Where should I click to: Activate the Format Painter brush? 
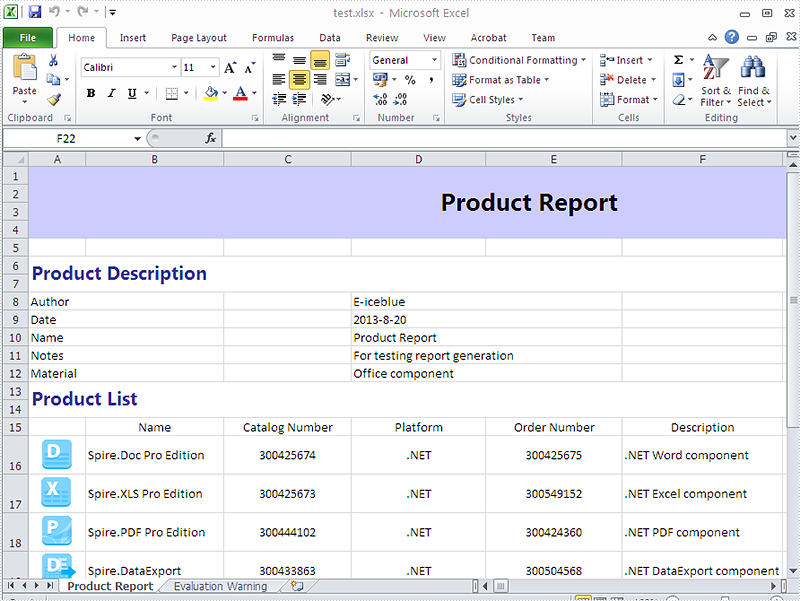[54, 99]
